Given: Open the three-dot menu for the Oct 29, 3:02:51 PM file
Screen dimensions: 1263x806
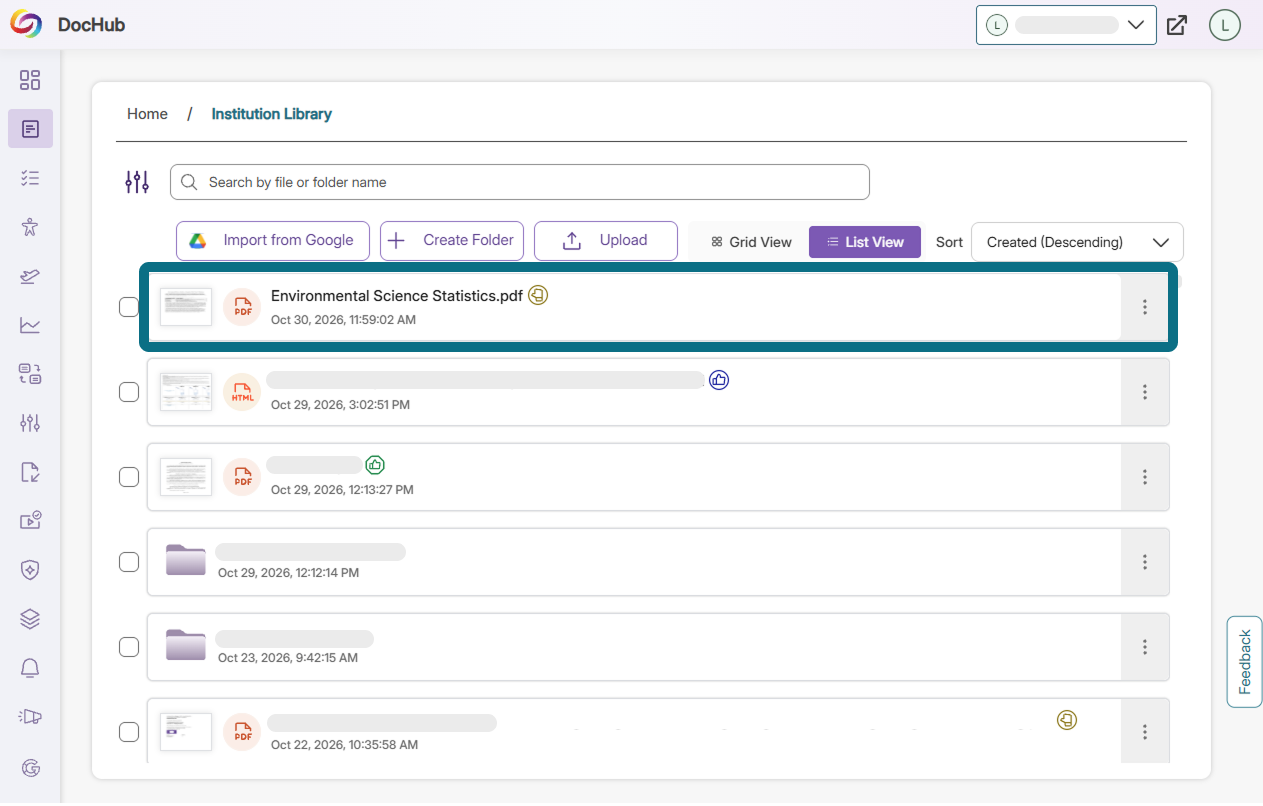Looking at the screenshot, I should click(1145, 392).
